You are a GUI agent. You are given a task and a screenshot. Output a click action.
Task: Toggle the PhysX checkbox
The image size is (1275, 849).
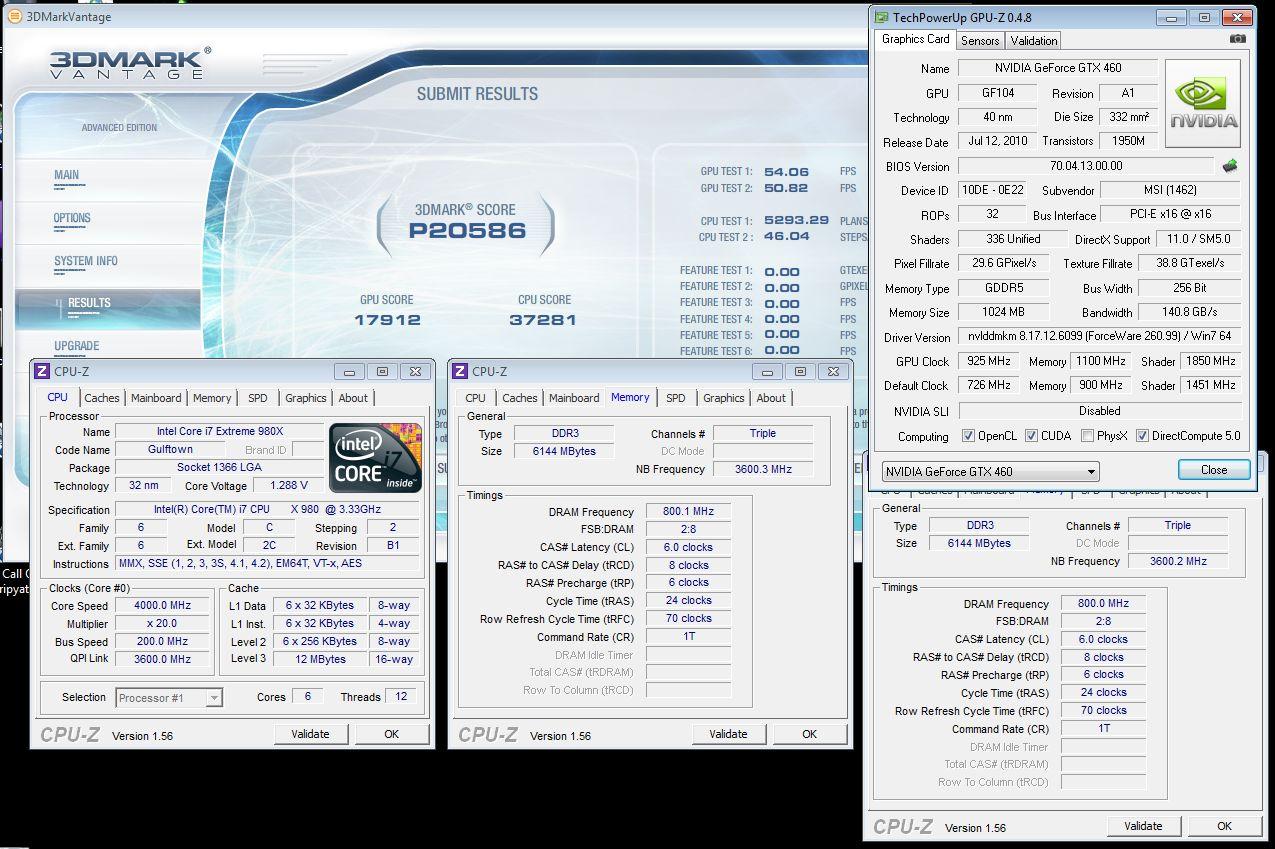click(x=1087, y=436)
